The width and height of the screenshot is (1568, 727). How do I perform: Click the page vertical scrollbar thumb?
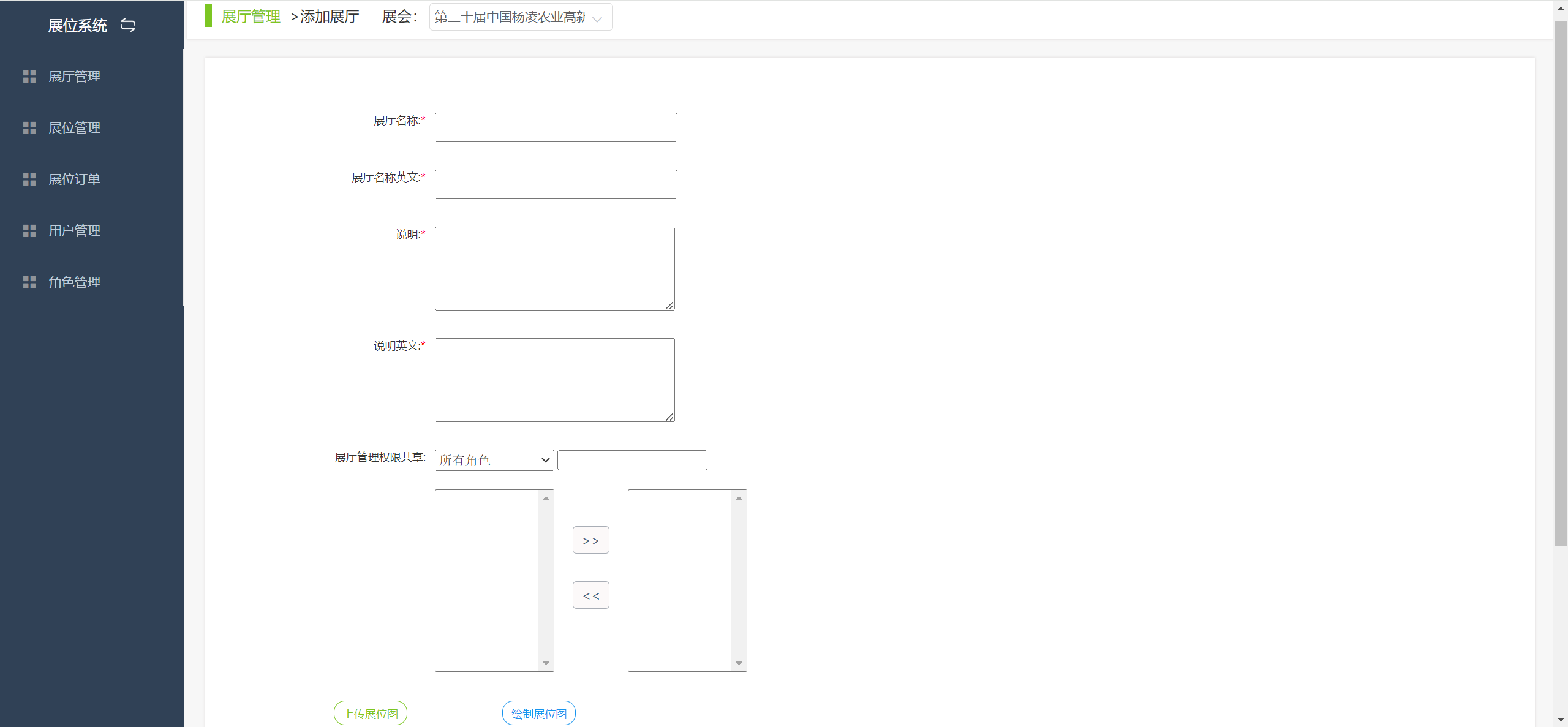(x=1561, y=282)
